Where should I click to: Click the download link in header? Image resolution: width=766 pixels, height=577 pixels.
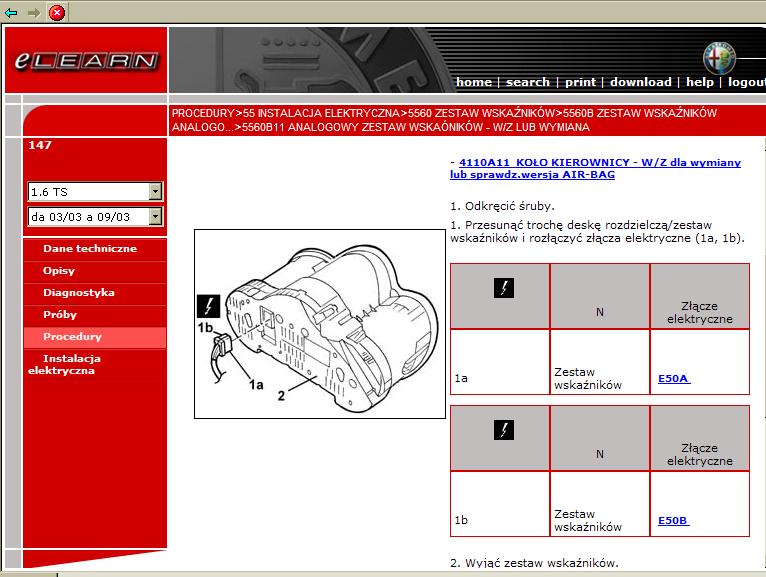click(x=640, y=82)
